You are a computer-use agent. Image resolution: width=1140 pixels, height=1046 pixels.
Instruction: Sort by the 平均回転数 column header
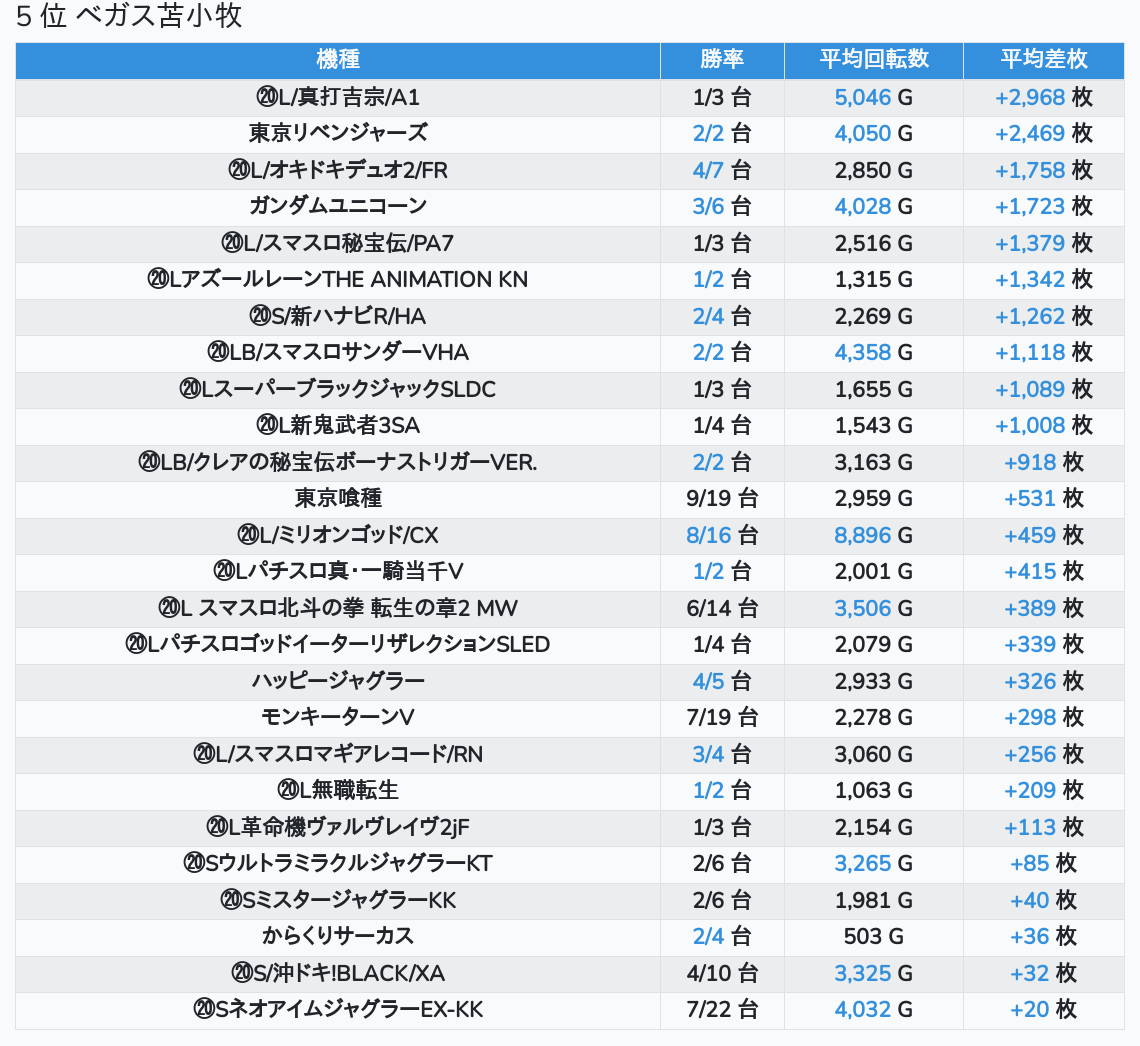pos(873,60)
